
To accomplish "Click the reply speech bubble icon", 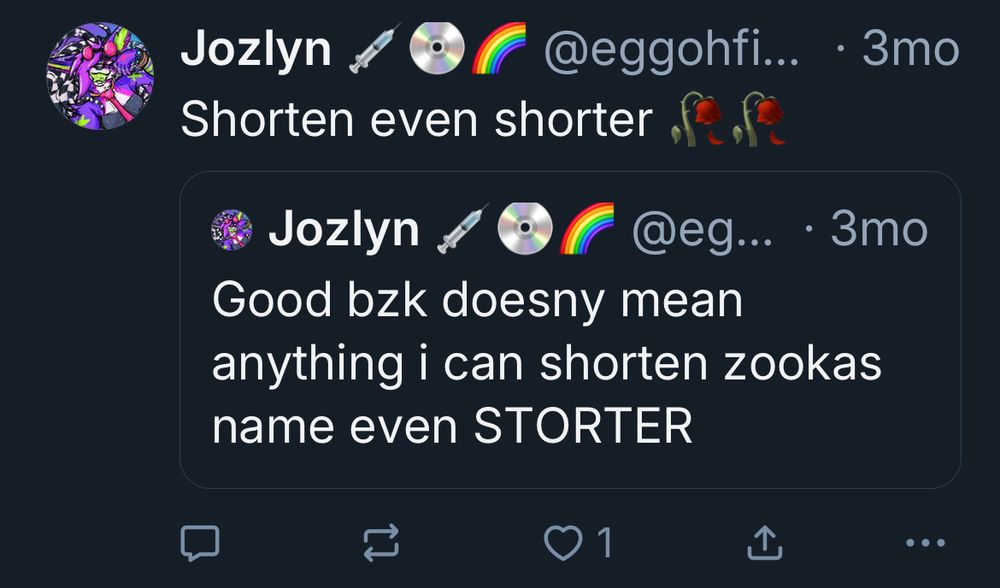I will tap(200, 543).
